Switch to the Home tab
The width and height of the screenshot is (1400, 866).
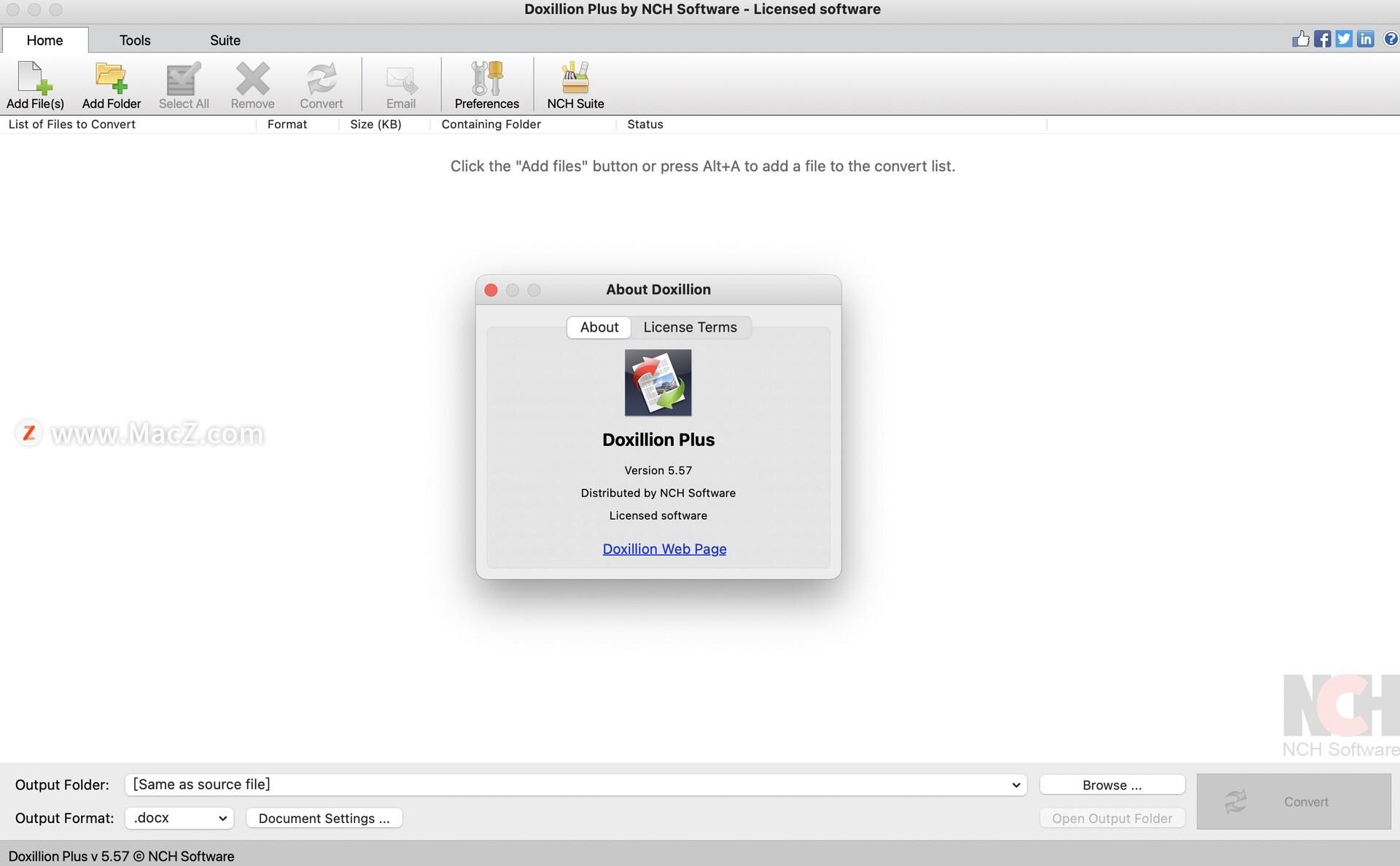44,40
